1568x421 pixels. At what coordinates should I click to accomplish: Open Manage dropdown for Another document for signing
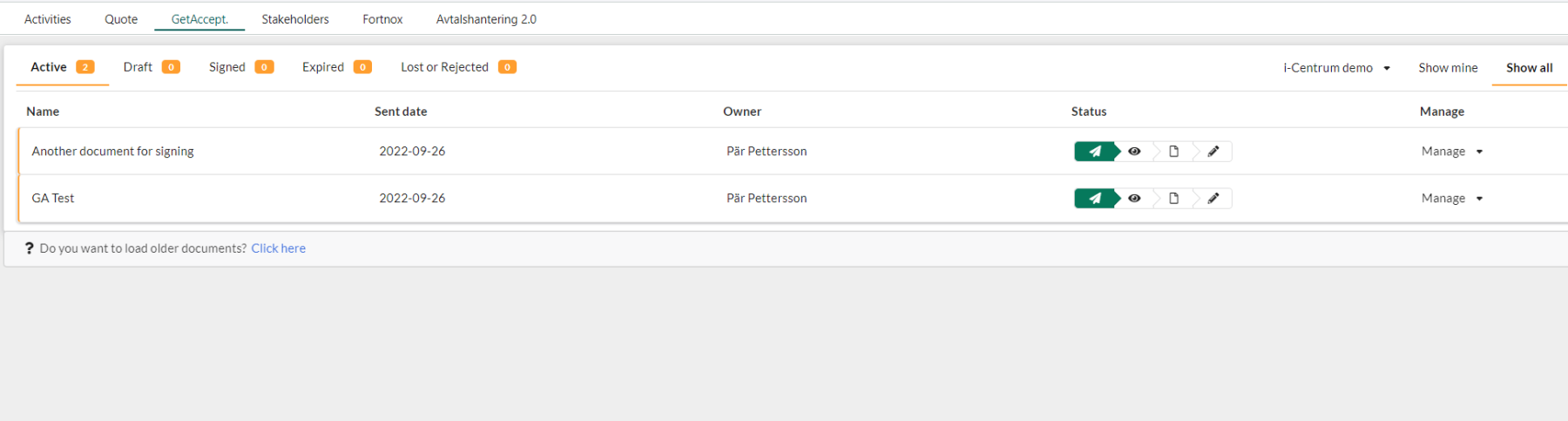[1451, 152]
